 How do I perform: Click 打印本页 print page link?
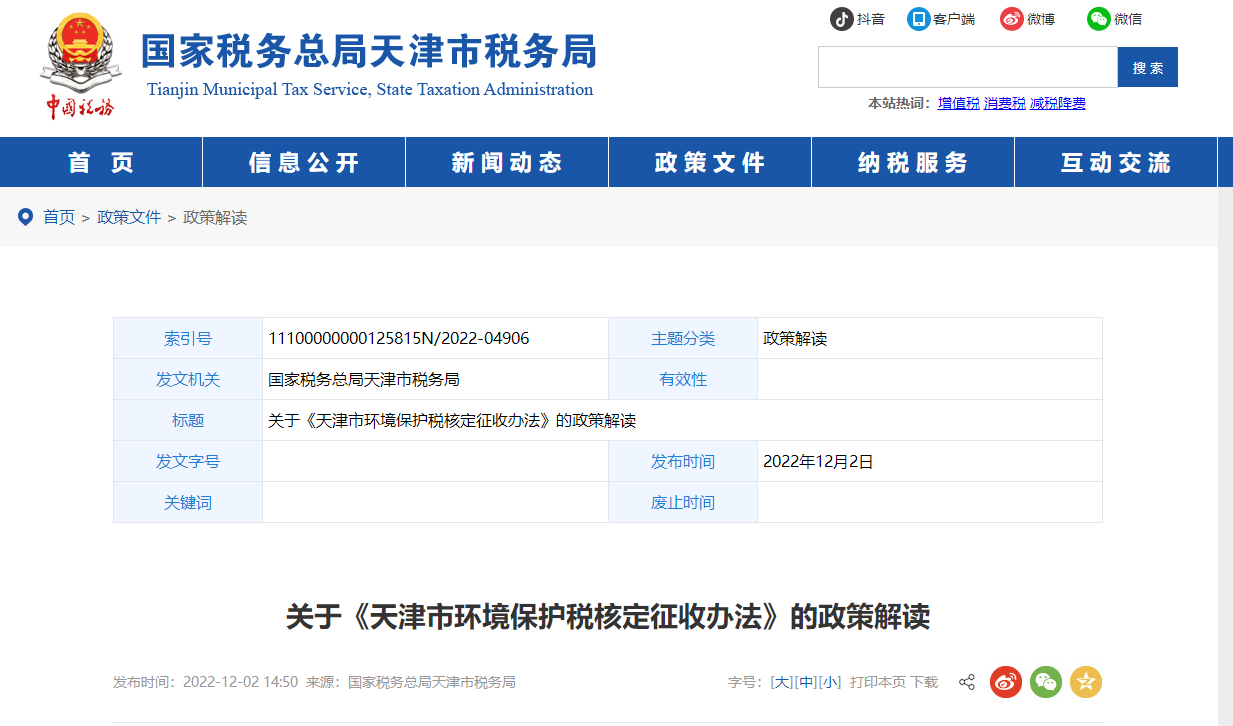click(x=878, y=682)
